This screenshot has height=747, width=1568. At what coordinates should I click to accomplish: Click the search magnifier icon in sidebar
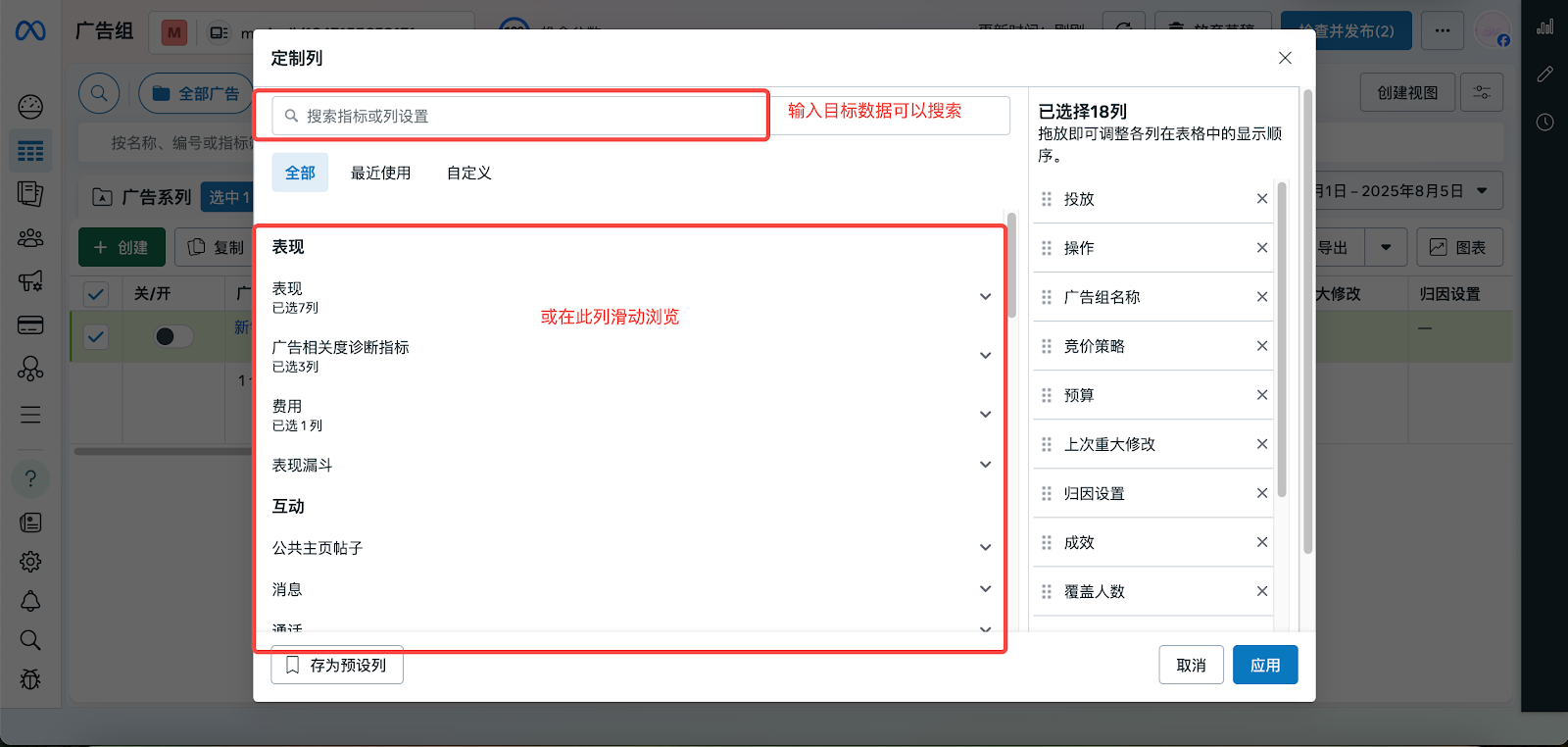coord(30,640)
